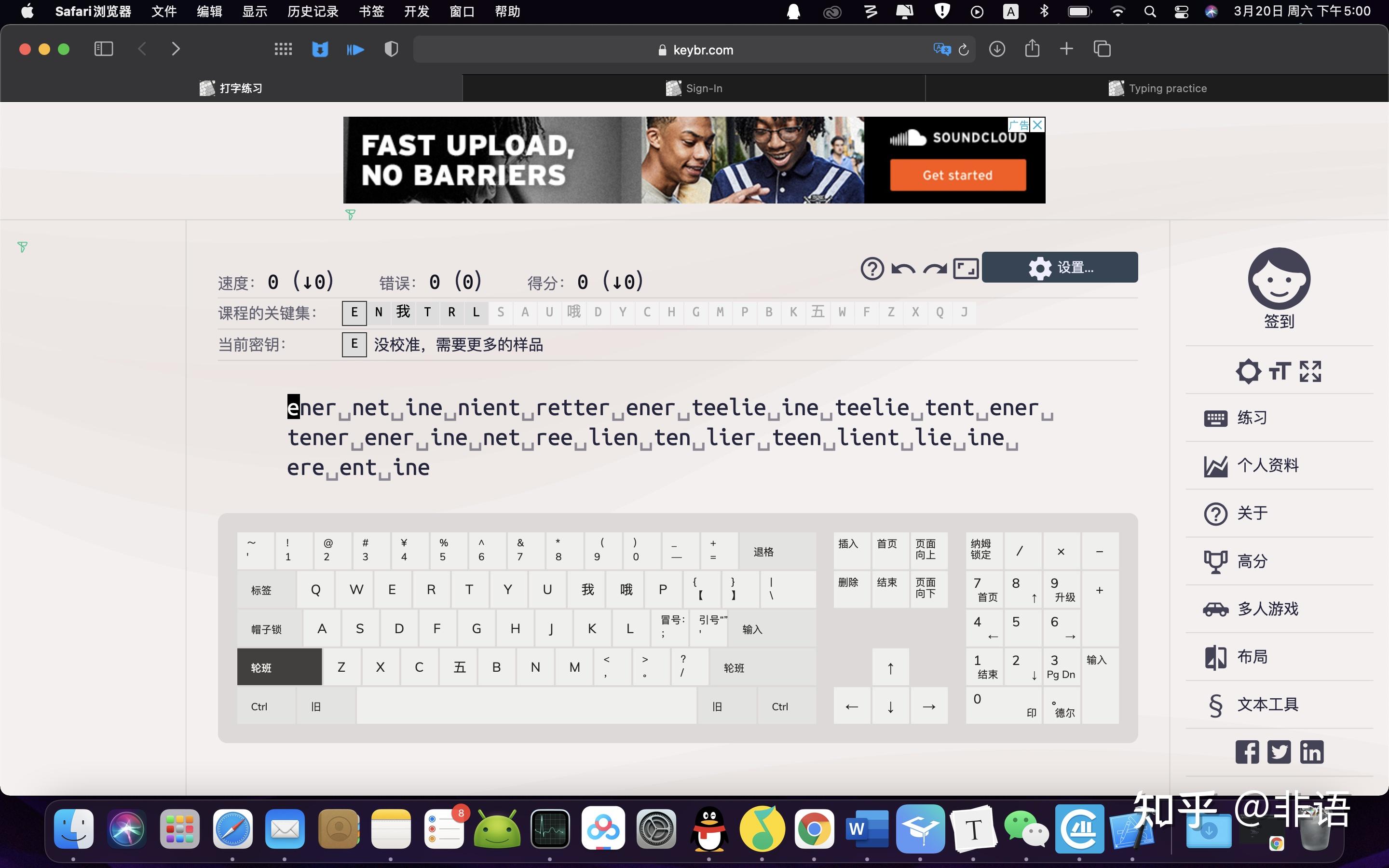The width and height of the screenshot is (1389, 868).
Task: Open the 设置 settings button
Action: (1060, 268)
